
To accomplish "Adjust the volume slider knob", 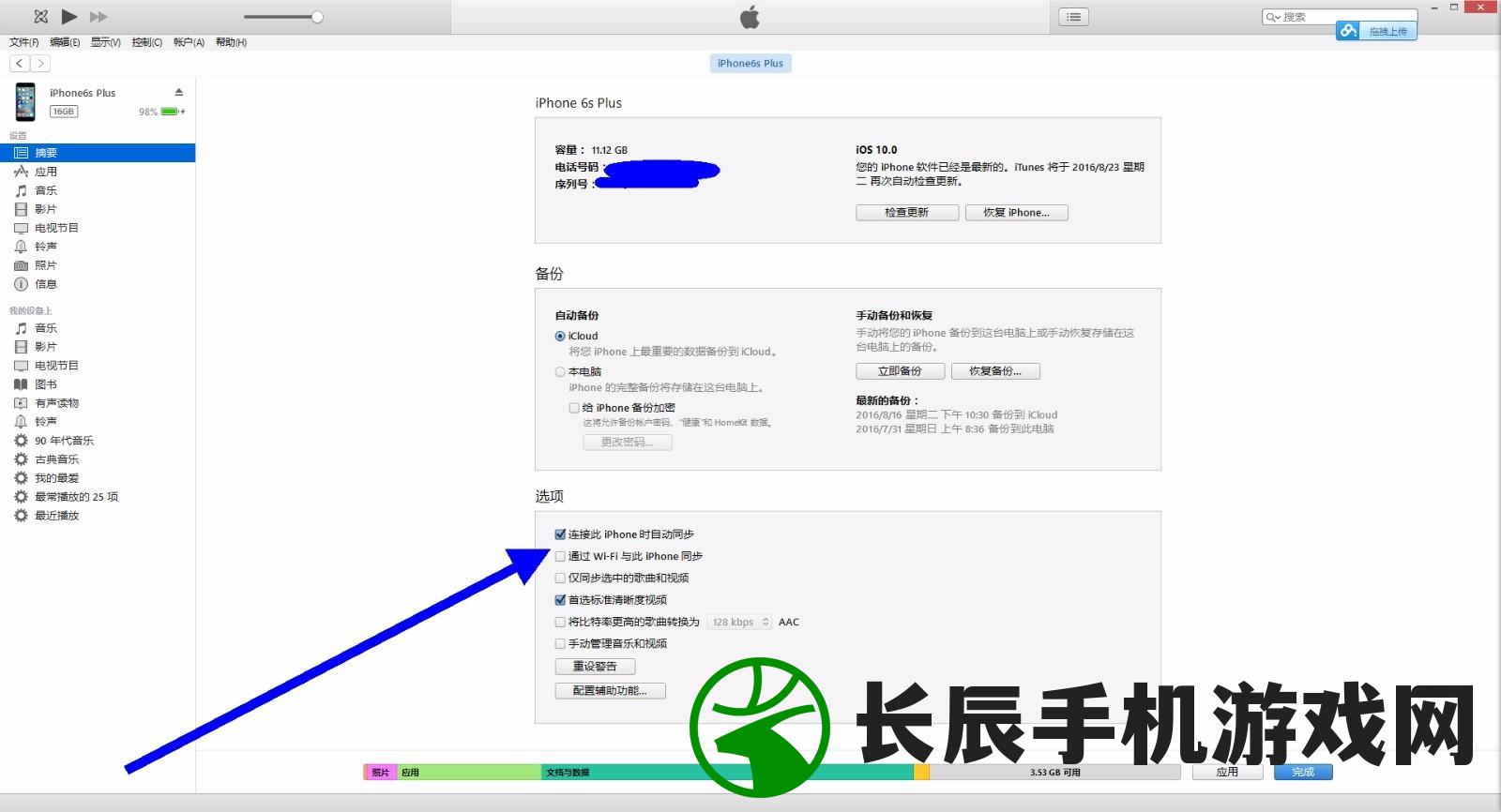I will click(x=317, y=17).
